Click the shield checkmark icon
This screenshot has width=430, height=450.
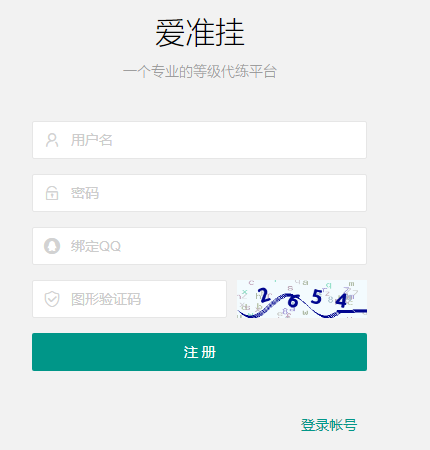pyautogui.click(x=52, y=299)
